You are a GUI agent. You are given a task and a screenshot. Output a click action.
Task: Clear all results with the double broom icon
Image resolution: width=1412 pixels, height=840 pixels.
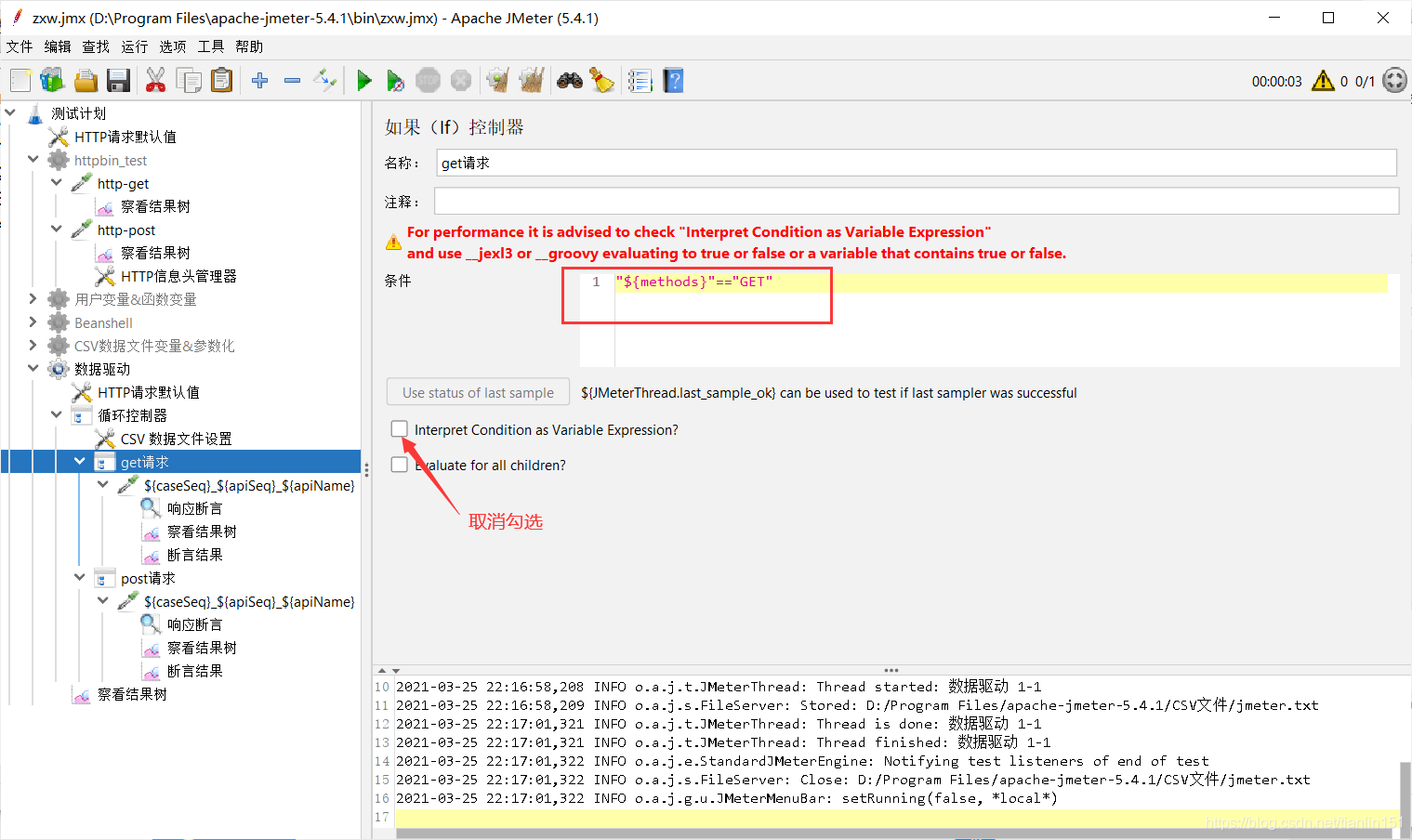click(532, 81)
